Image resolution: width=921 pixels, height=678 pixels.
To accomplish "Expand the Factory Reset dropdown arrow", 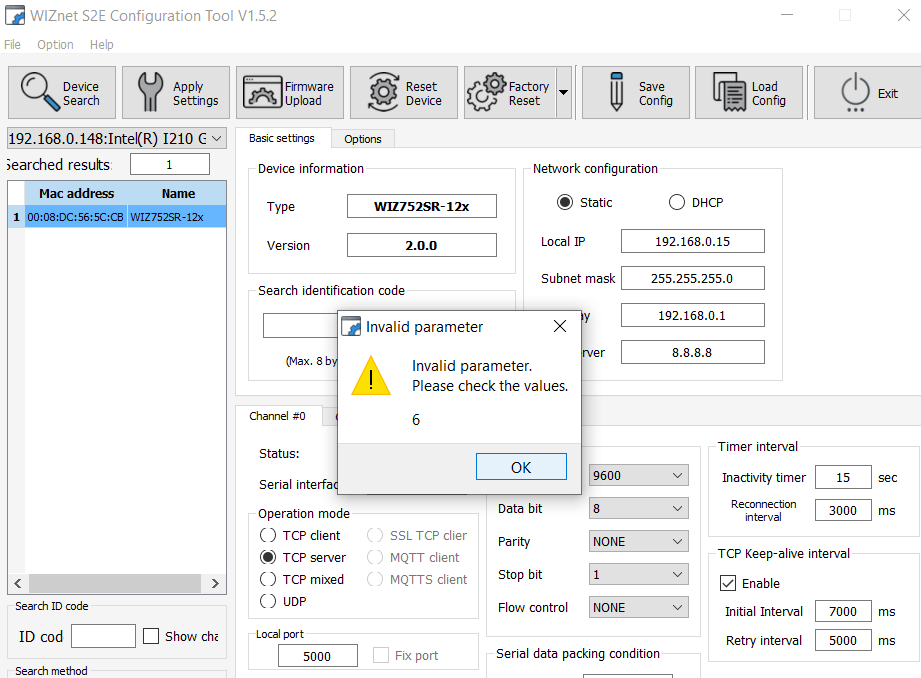I will pyautogui.click(x=563, y=92).
